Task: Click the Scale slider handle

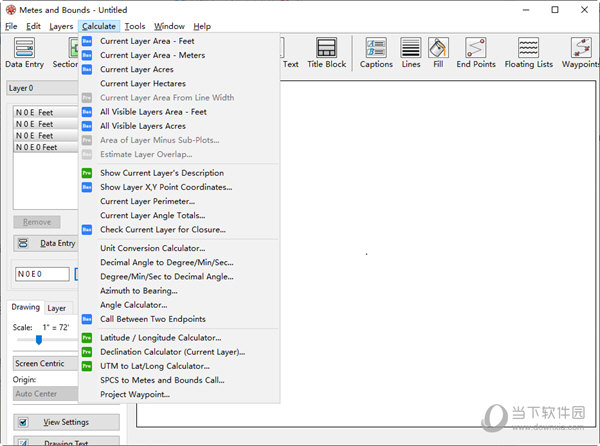Action: pos(39,340)
